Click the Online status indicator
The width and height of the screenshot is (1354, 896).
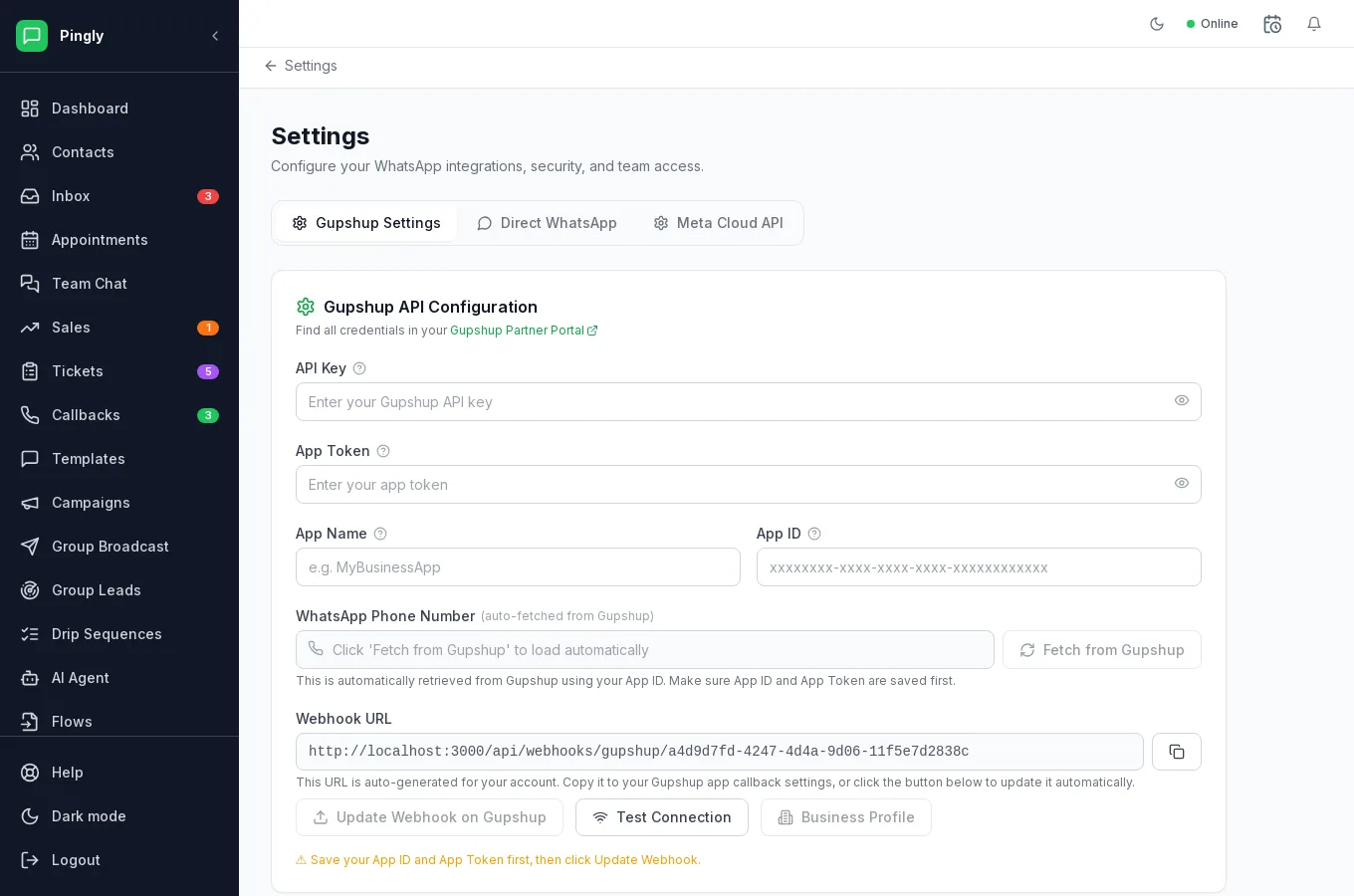(x=1213, y=24)
